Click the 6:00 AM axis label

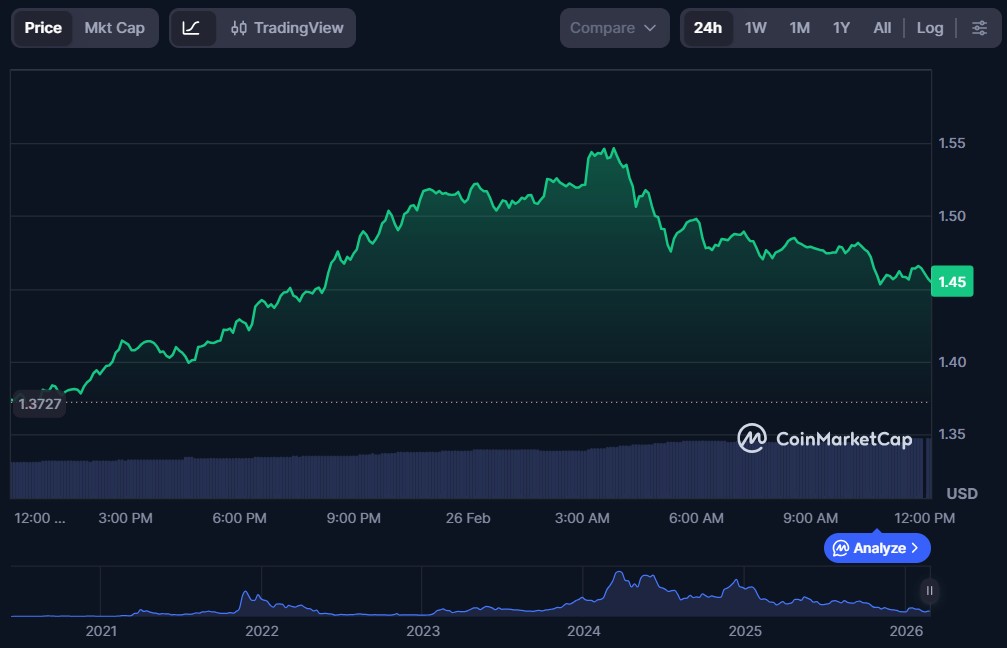click(x=695, y=518)
